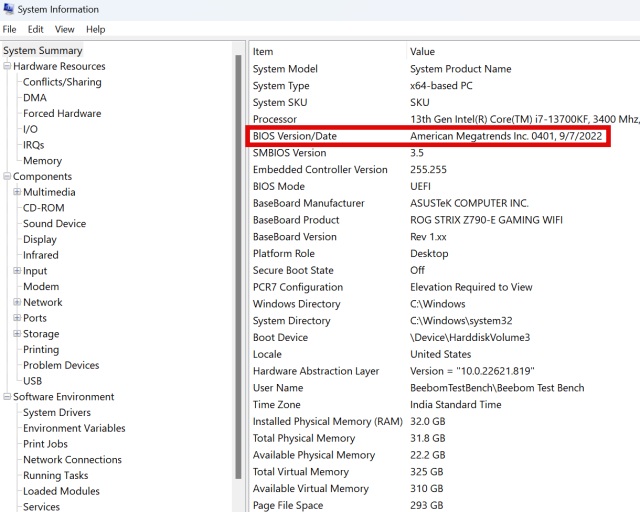Select IRQs in the tree
The image size is (640, 512).
click(33, 145)
